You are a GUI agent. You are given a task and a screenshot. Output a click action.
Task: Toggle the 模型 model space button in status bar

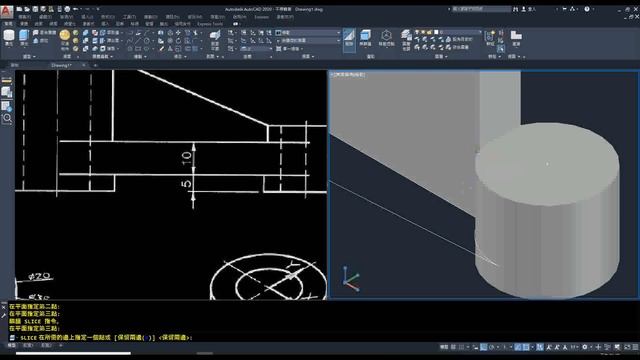click(x=444, y=347)
